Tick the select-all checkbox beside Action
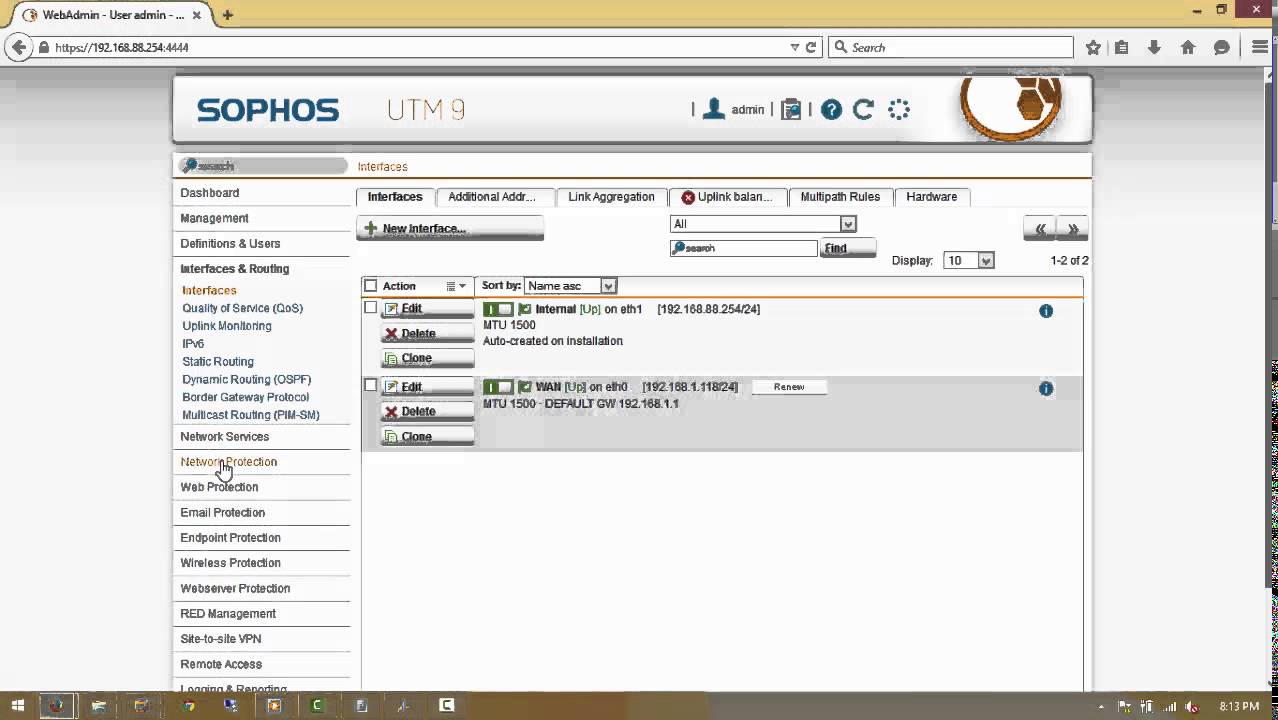This screenshot has height=720, width=1278. pyautogui.click(x=370, y=286)
